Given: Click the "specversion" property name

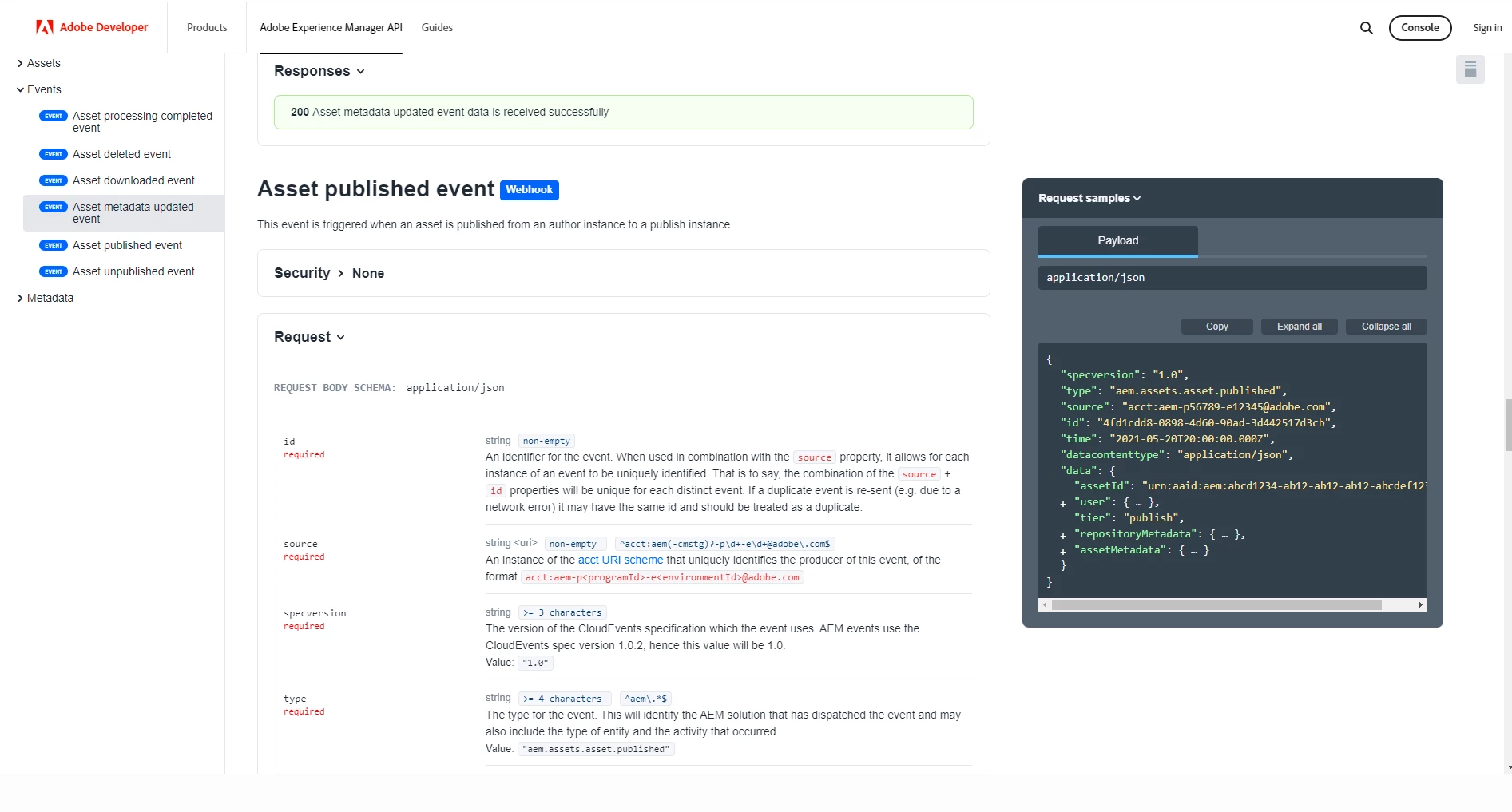Looking at the screenshot, I should coord(315,613).
